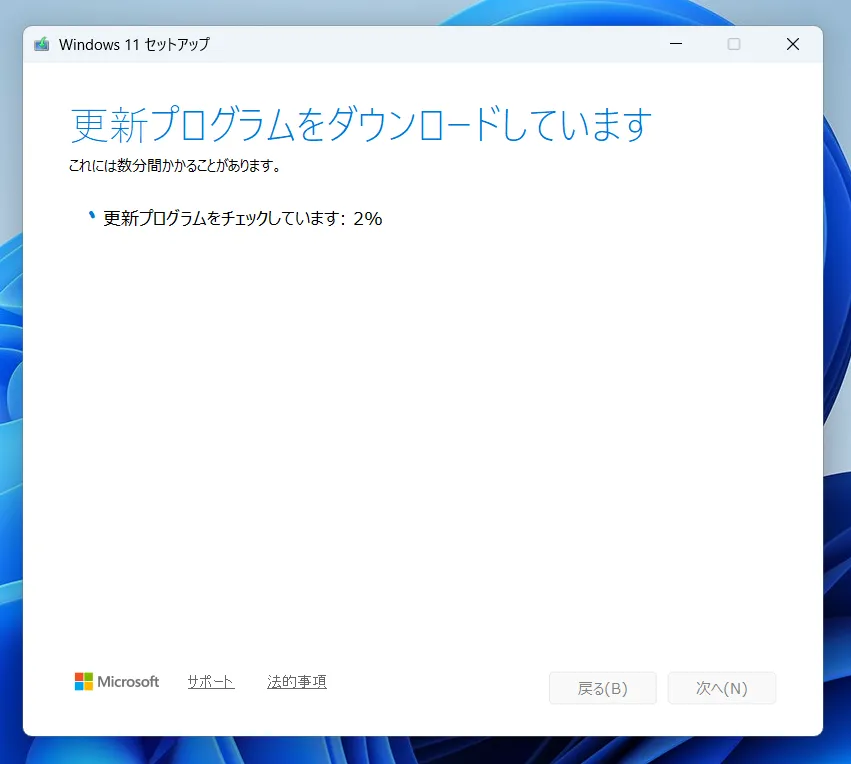Click the status 更新プログラムをチェックしています: 2%
Screen dimensions: 851x764
(x=243, y=218)
